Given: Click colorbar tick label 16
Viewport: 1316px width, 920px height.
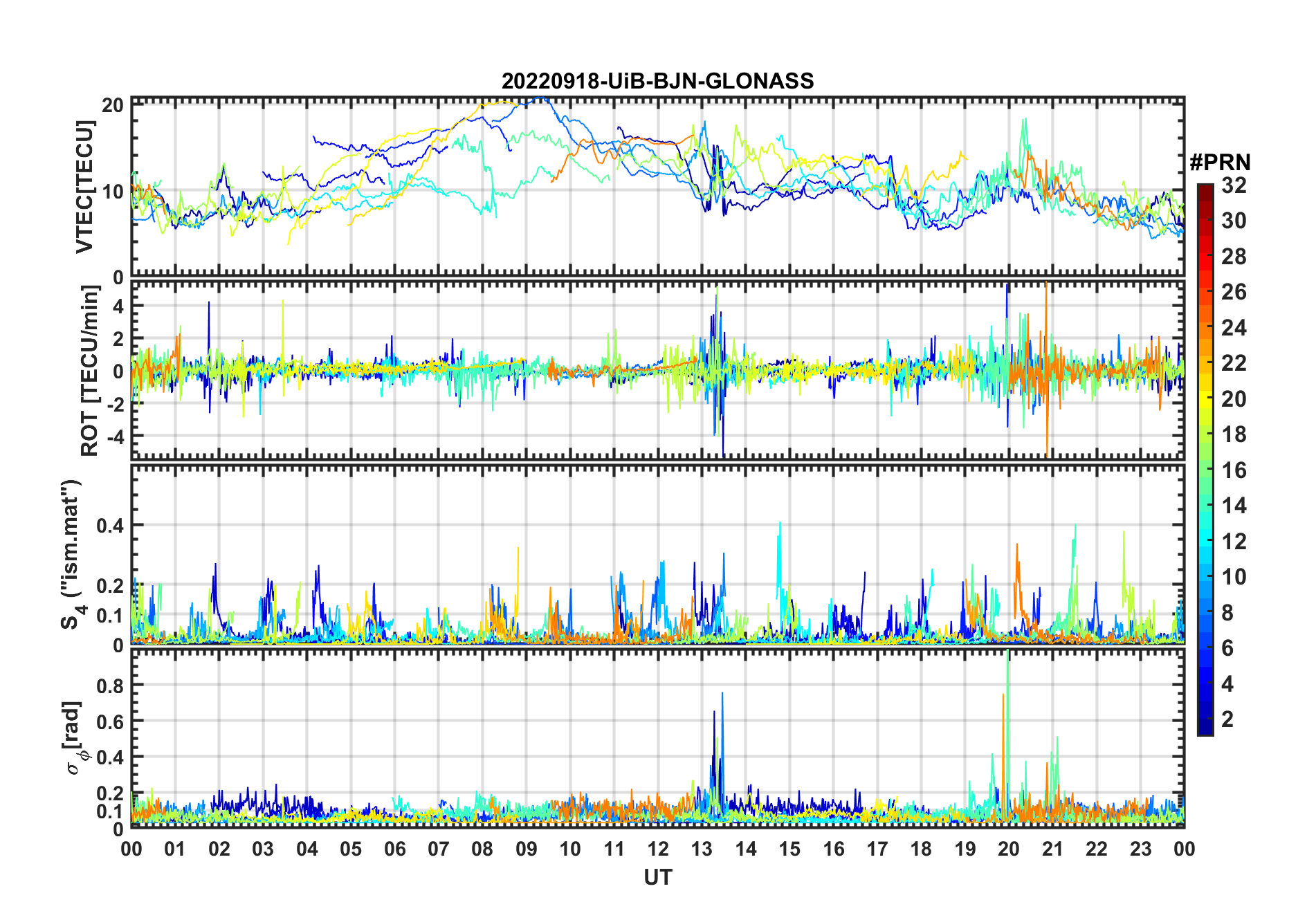Looking at the screenshot, I should click(x=1234, y=470).
